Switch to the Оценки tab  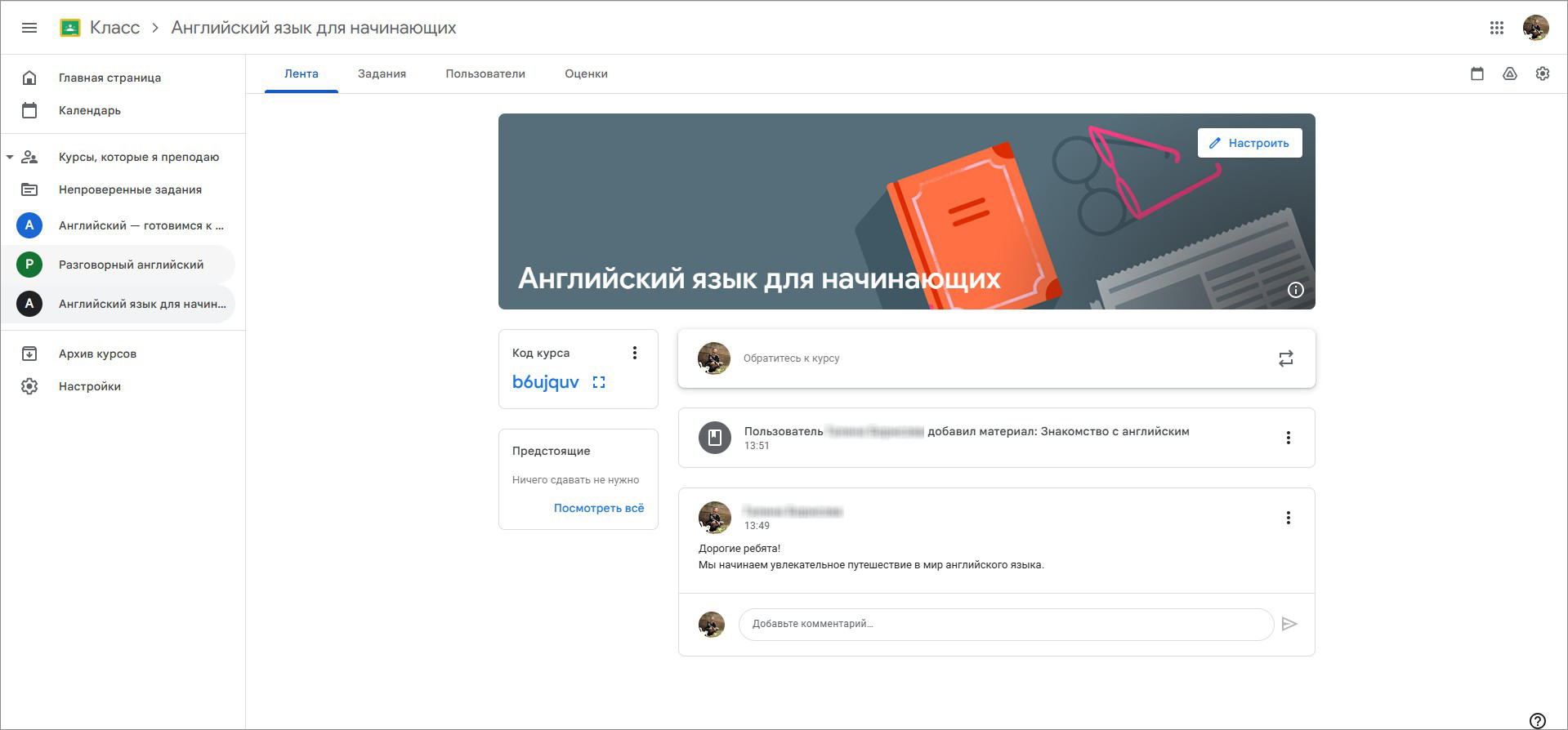(x=586, y=73)
